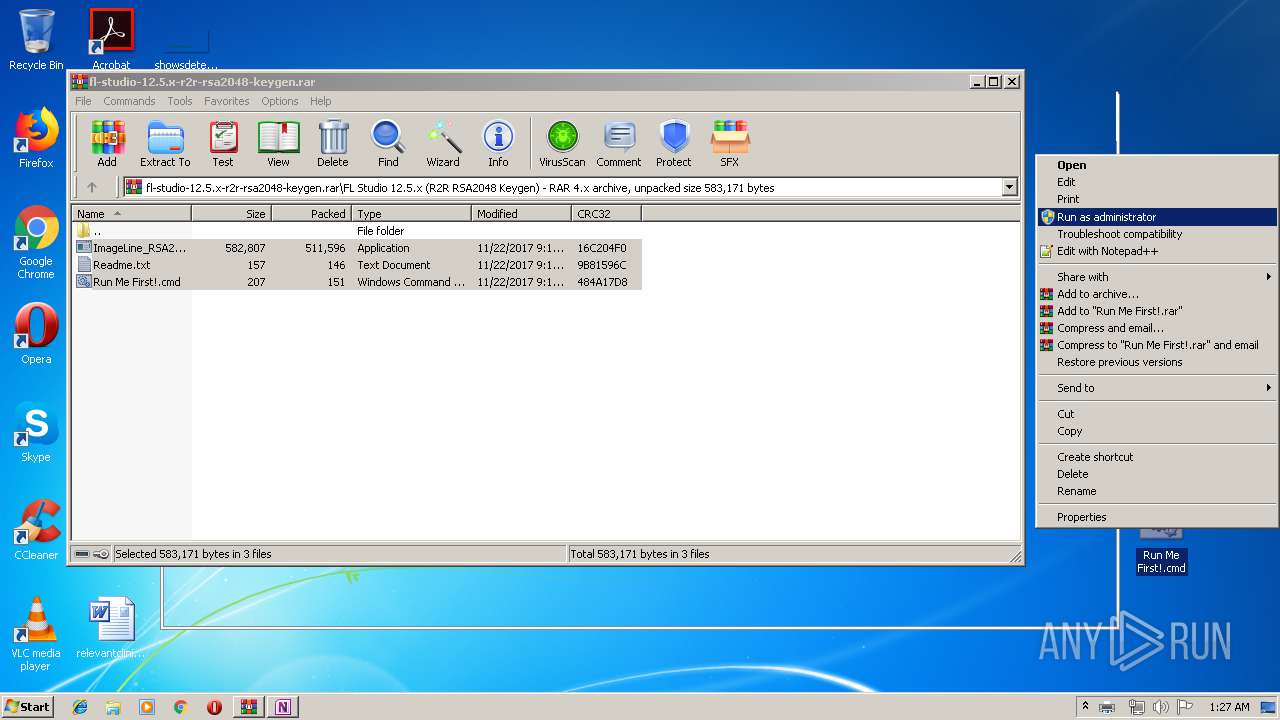Click the View toolbar icon

pos(278,144)
